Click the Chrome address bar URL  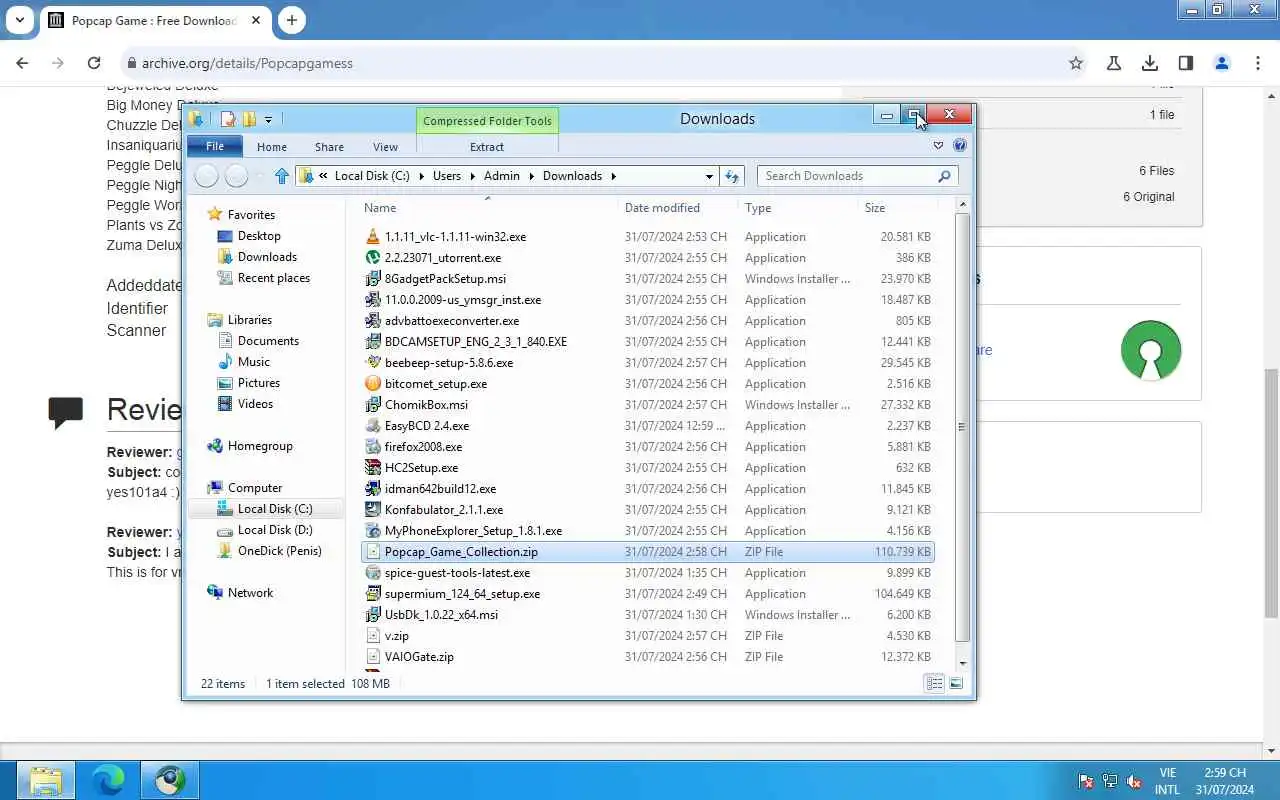(x=247, y=63)
